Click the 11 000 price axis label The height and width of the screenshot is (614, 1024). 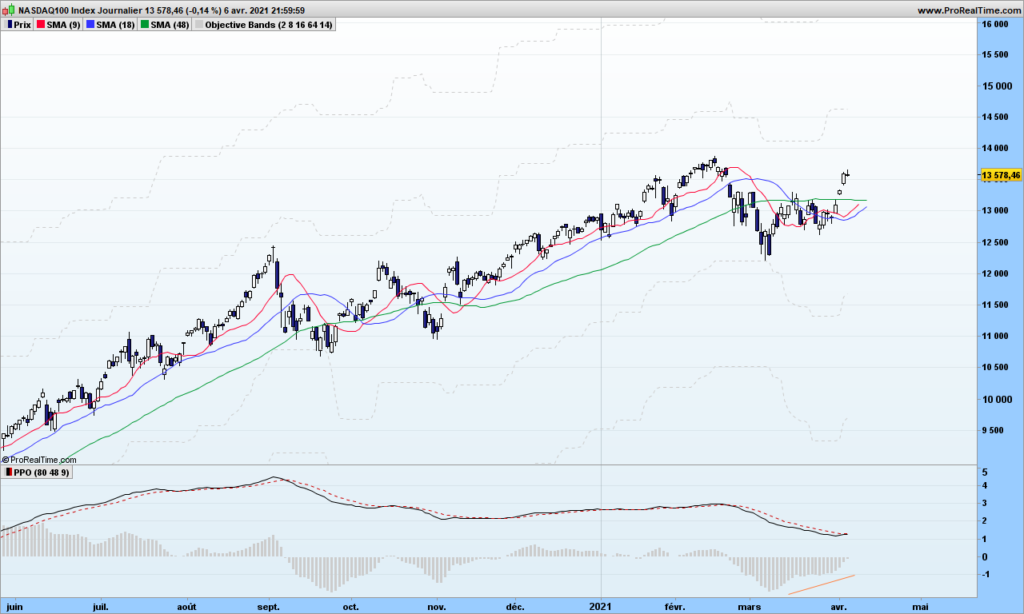[x=995, y=336]
